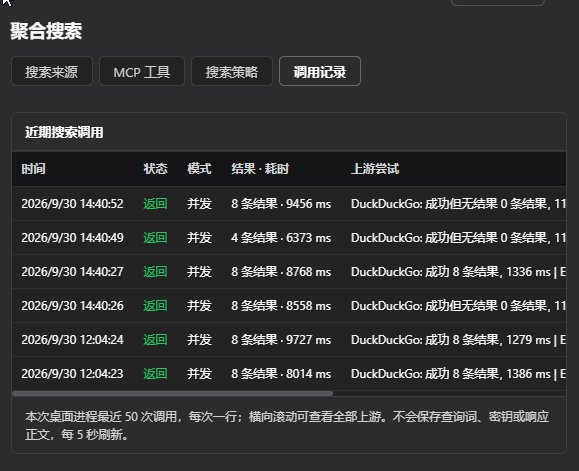579x471 pixels.
Task: Click the DuckDuckGo upstream cell in 14:40:49 row
Action: click(458, 238)
